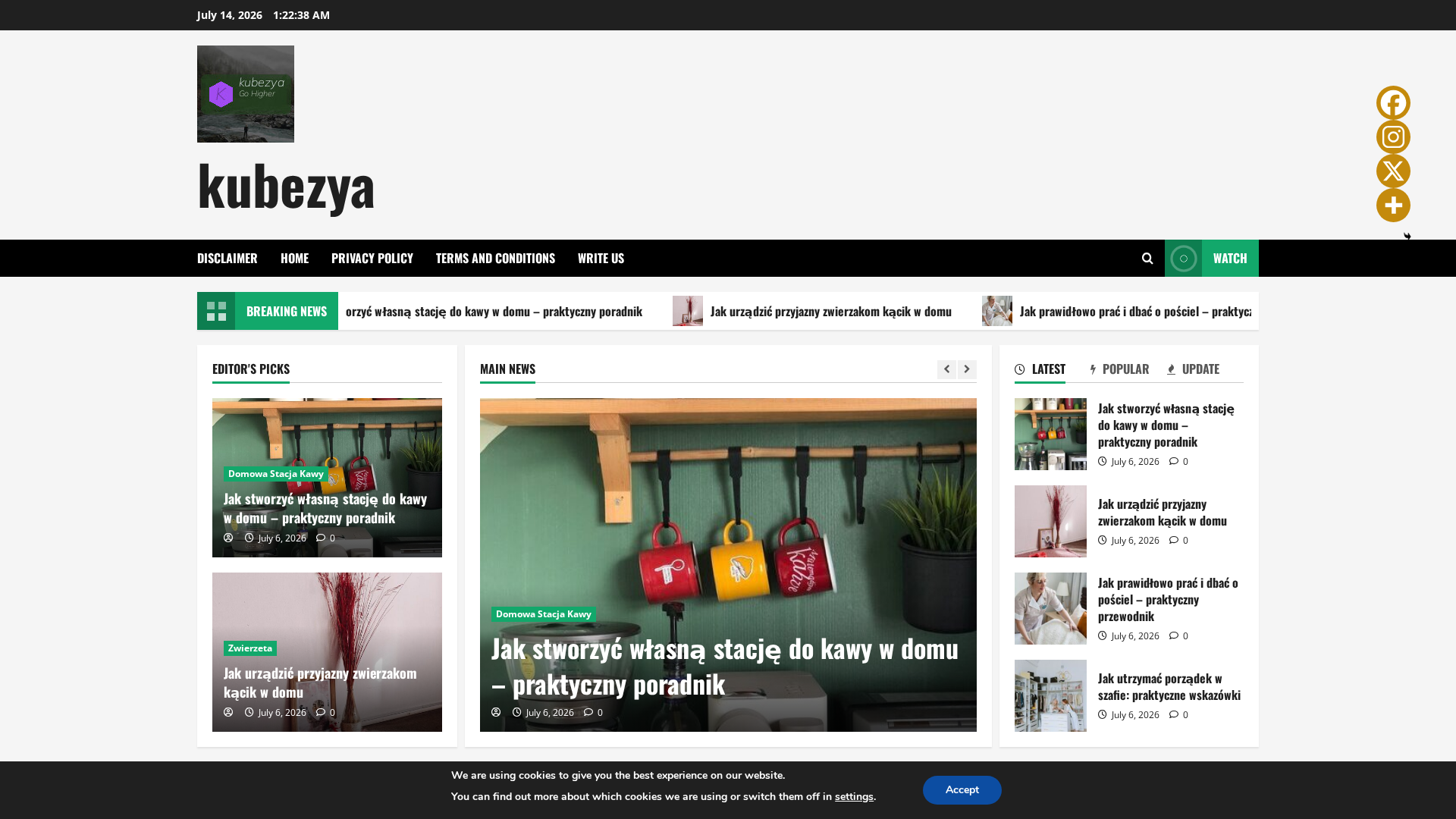Viewport: 1456px width, 819px height.
Task: Open the X (Twitter) social icon
Action: point(1393,171)
